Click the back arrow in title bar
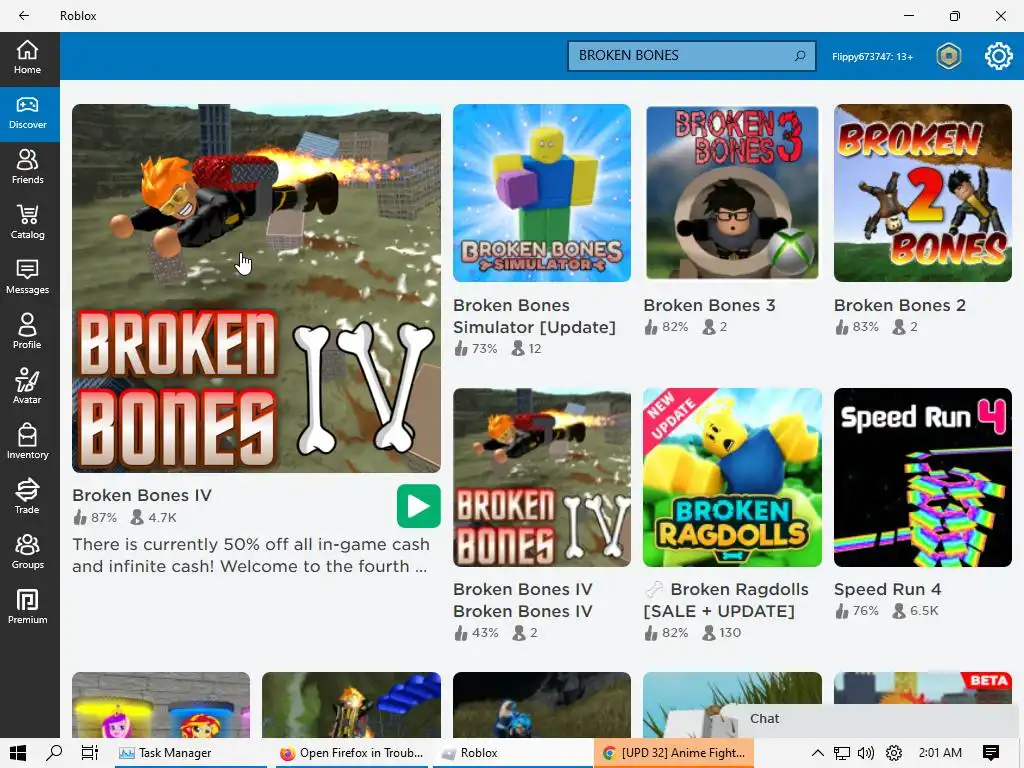1024x768 pixels. pyautogui.click(x=24, y=16)
